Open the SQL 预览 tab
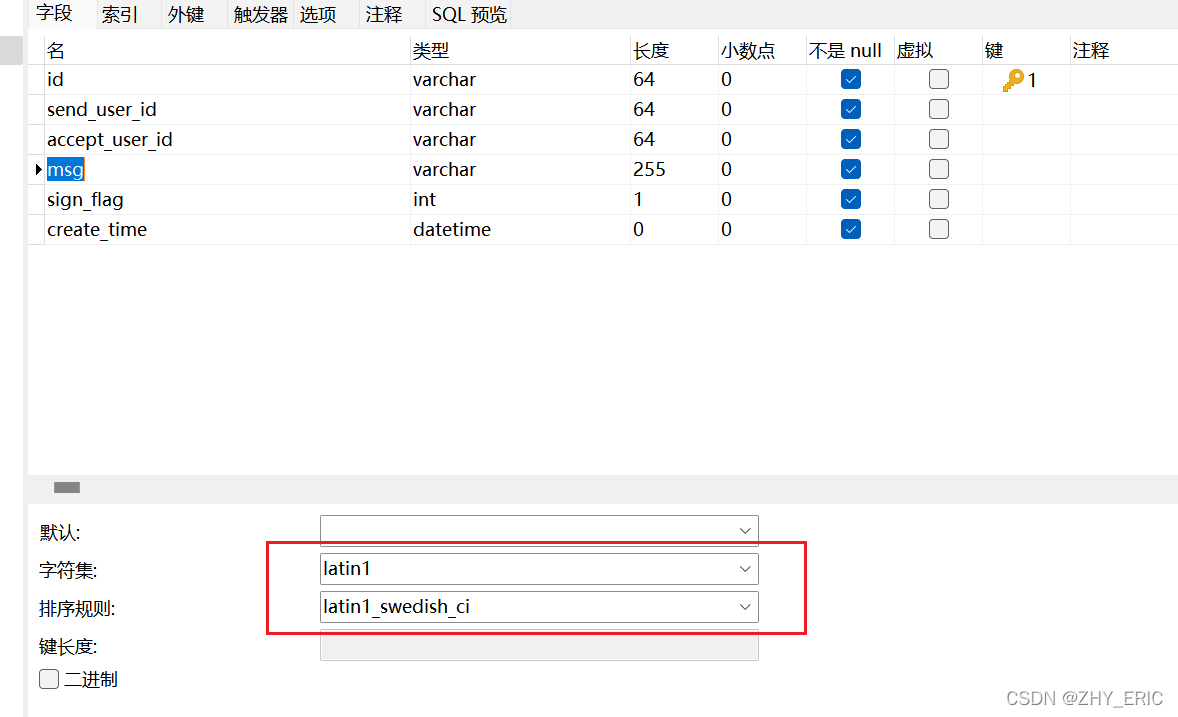 click(x=469, y=14)
